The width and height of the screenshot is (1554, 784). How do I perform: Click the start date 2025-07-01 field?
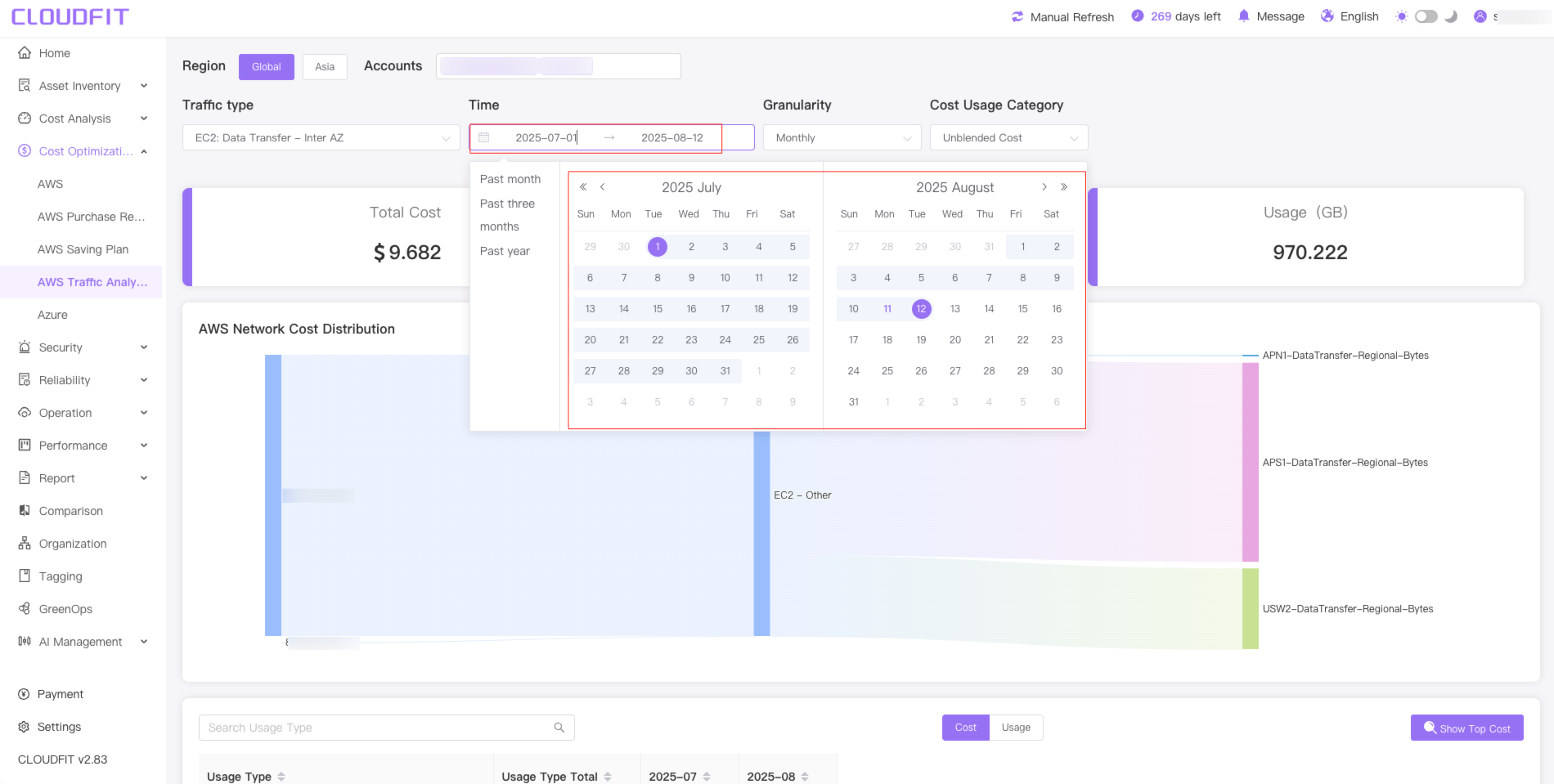click(x=546, y=137)
